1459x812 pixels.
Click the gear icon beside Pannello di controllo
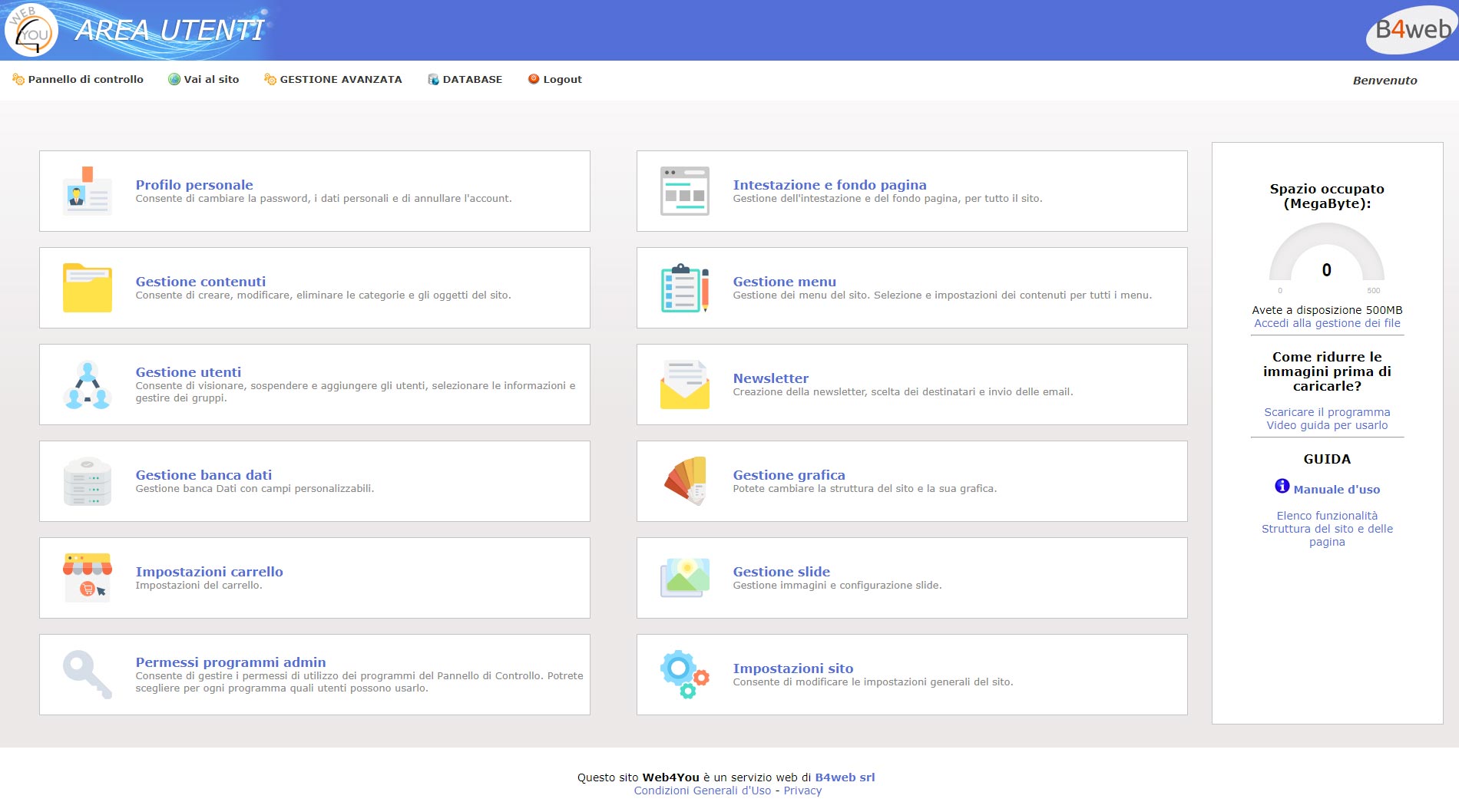pos(18,79)
